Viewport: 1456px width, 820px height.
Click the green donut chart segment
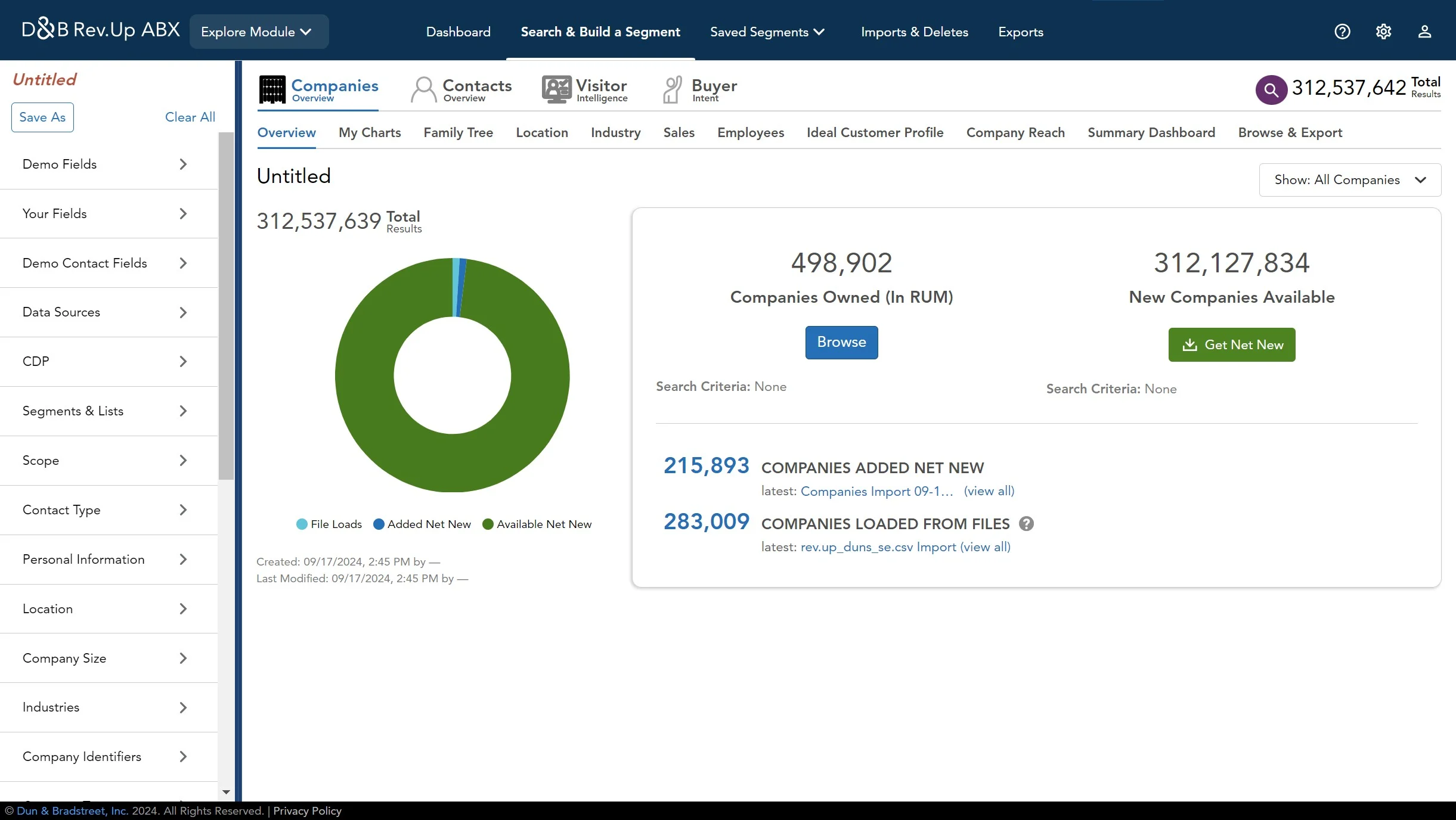click(453, 464)
